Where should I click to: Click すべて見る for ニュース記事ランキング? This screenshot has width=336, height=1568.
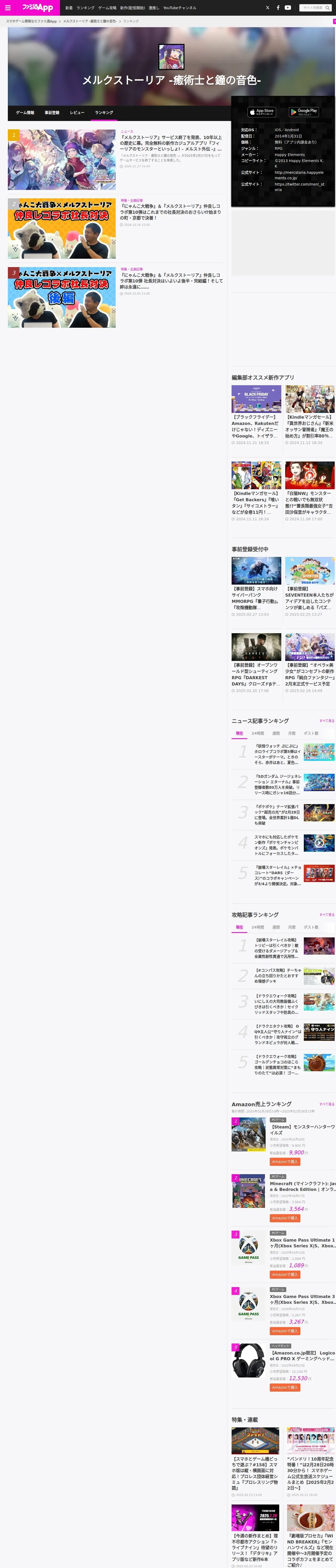[327, 721]
